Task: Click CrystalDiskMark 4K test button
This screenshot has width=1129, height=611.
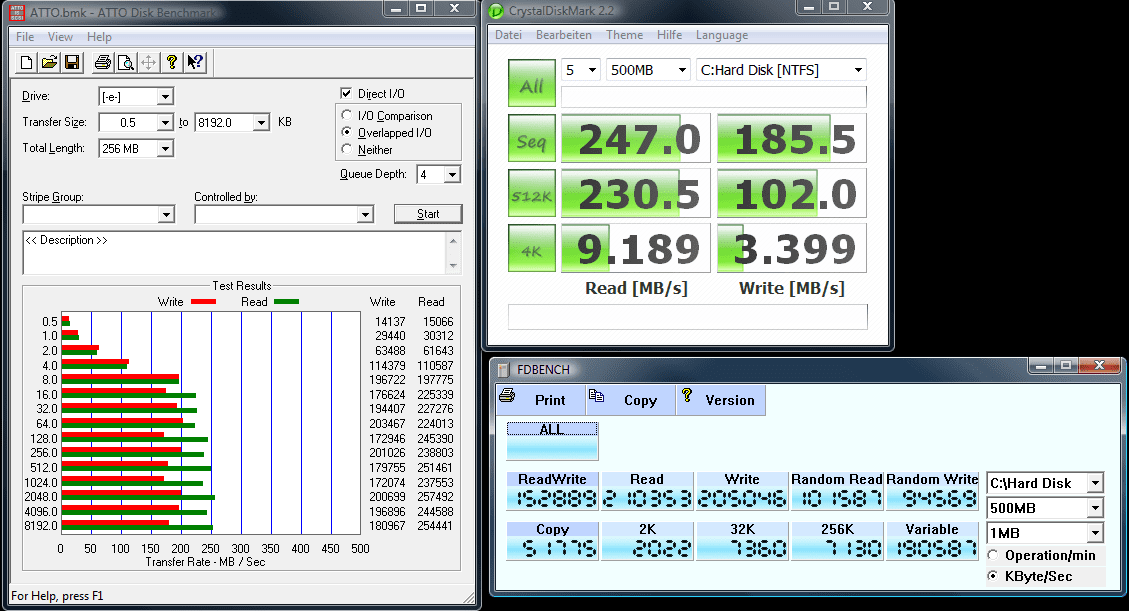Action: click(x=532, y=248)
